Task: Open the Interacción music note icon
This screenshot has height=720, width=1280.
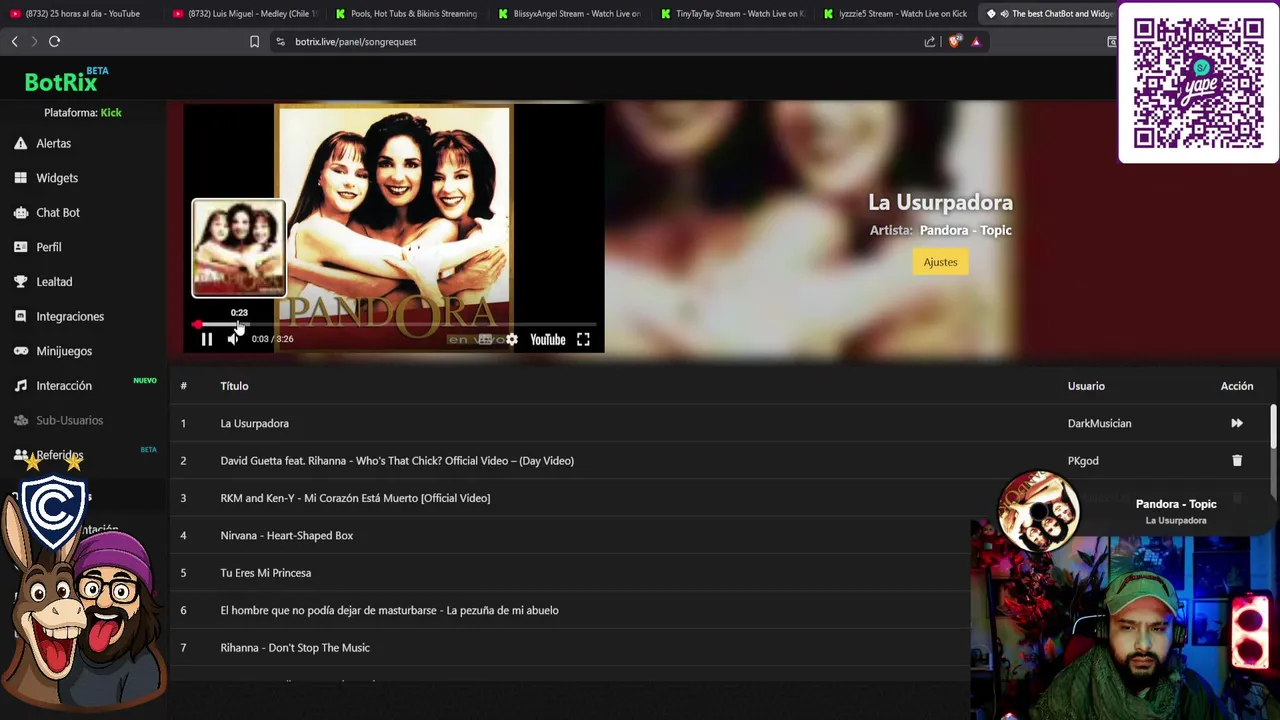Action: (20, 386)
